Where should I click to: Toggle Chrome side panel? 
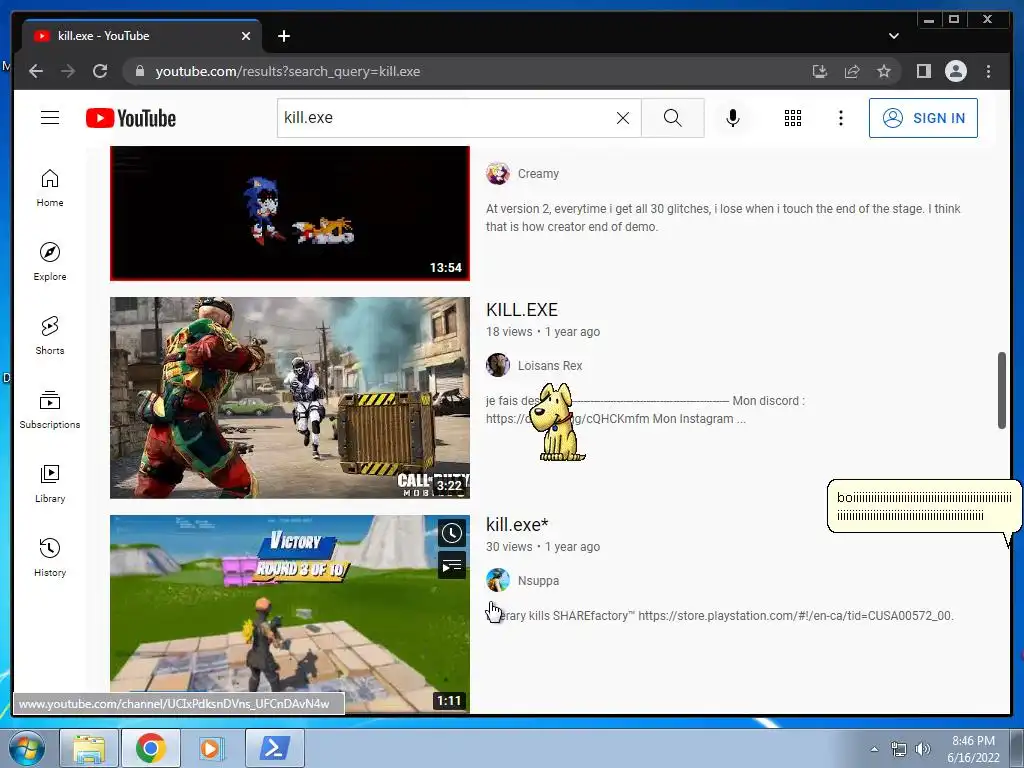tap(923, 71)
